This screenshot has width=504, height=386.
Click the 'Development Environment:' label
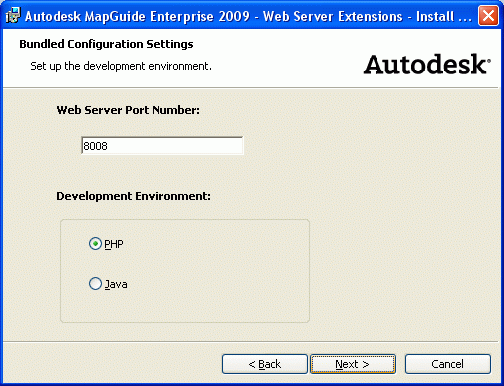coord(133,196)
